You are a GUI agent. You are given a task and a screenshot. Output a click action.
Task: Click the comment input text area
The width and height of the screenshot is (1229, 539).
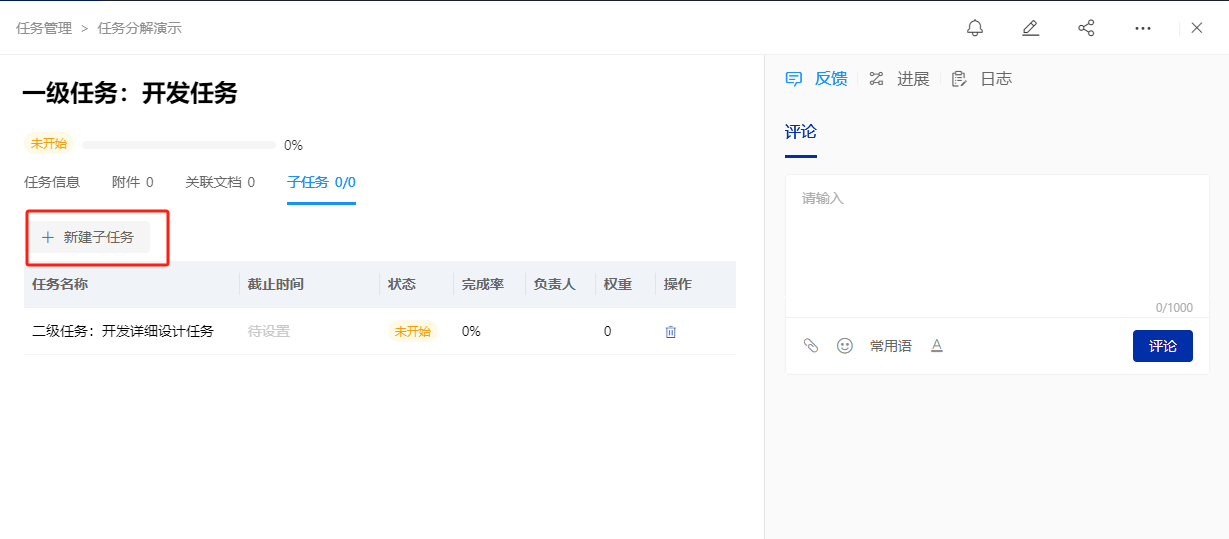pyautogui.click(x=999, y=246)
